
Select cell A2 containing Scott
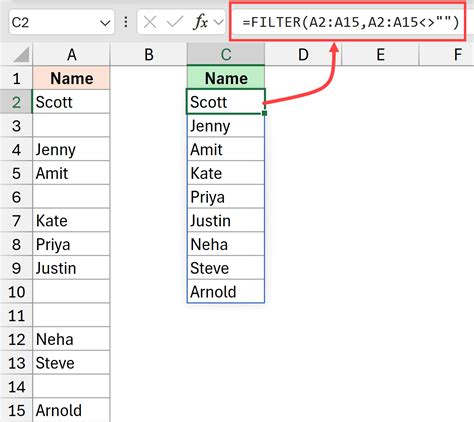[71, 102]
